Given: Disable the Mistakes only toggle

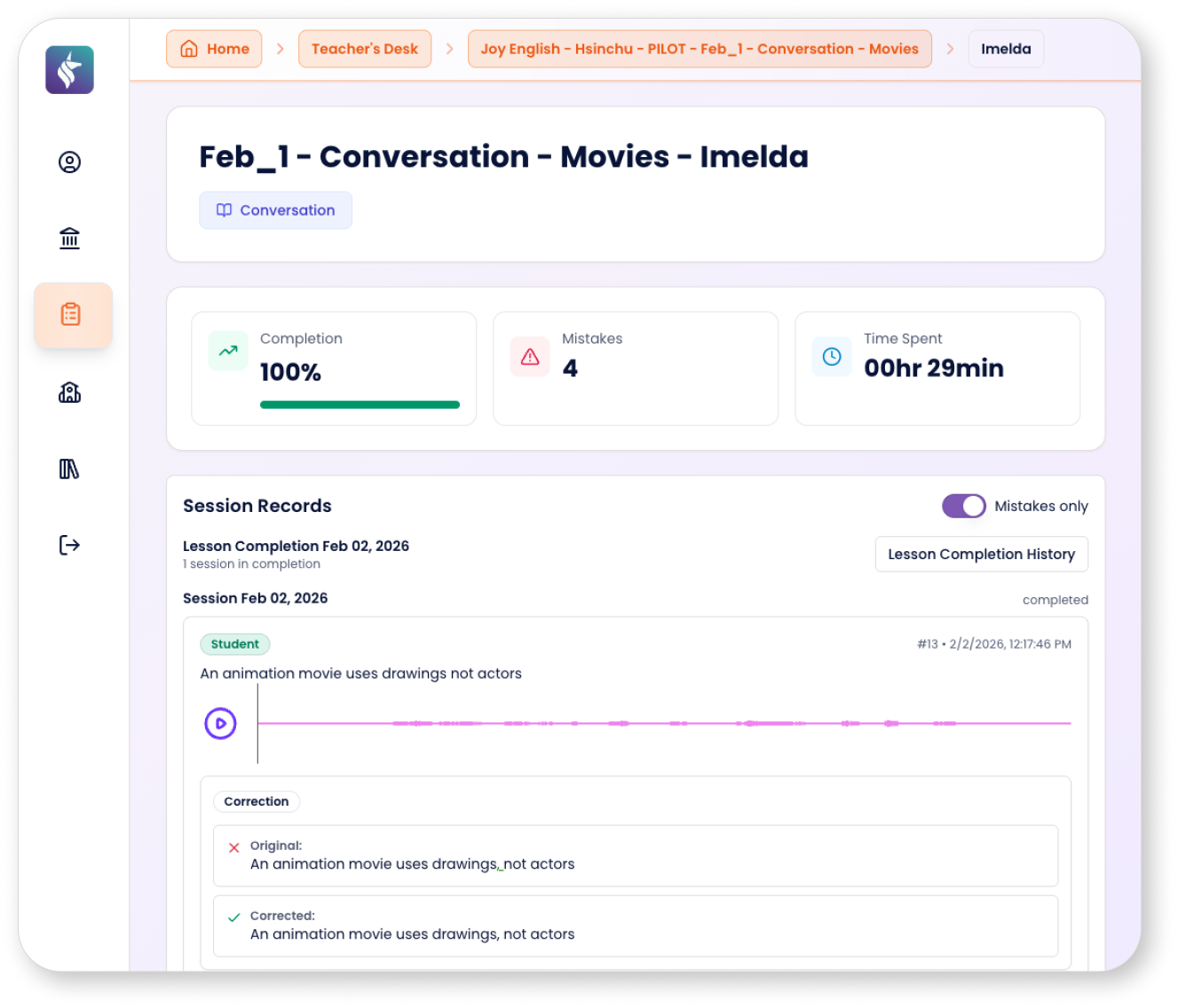Looking at the screenshot, I should [963, 506].
